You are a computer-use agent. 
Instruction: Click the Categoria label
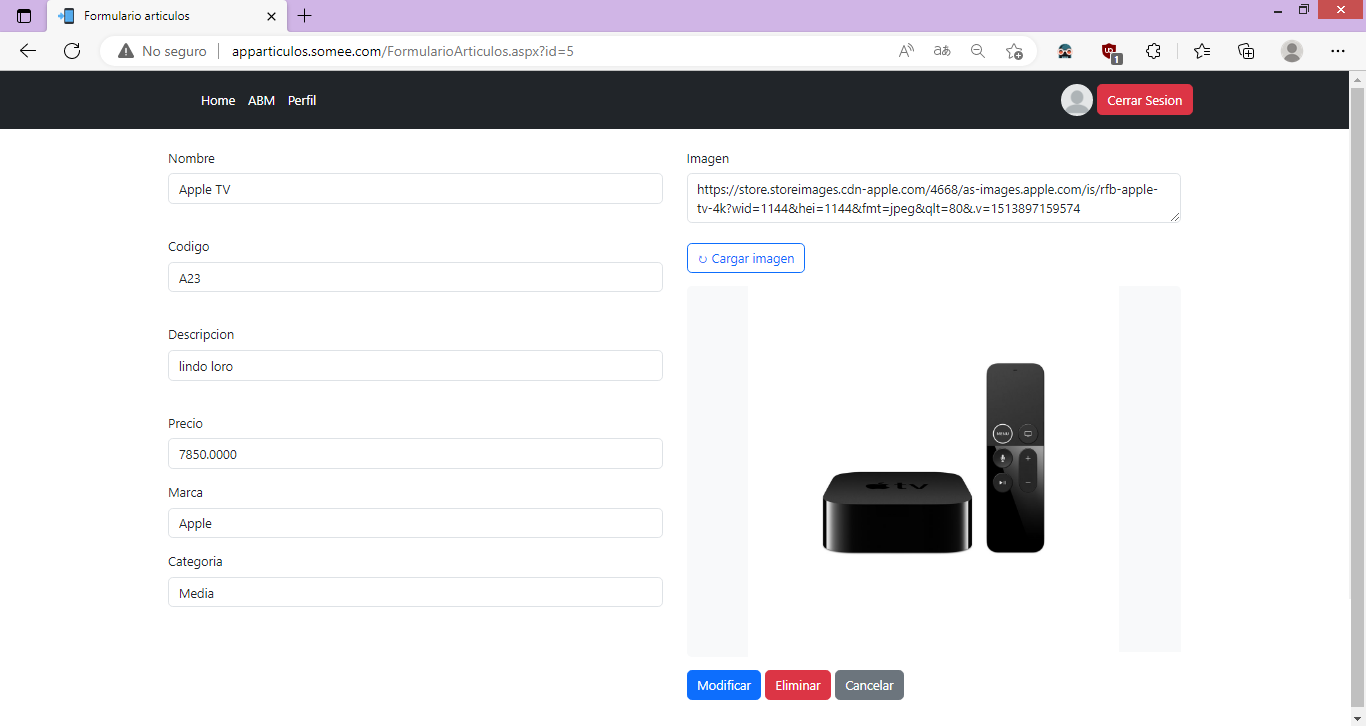[x=195, y=561]
